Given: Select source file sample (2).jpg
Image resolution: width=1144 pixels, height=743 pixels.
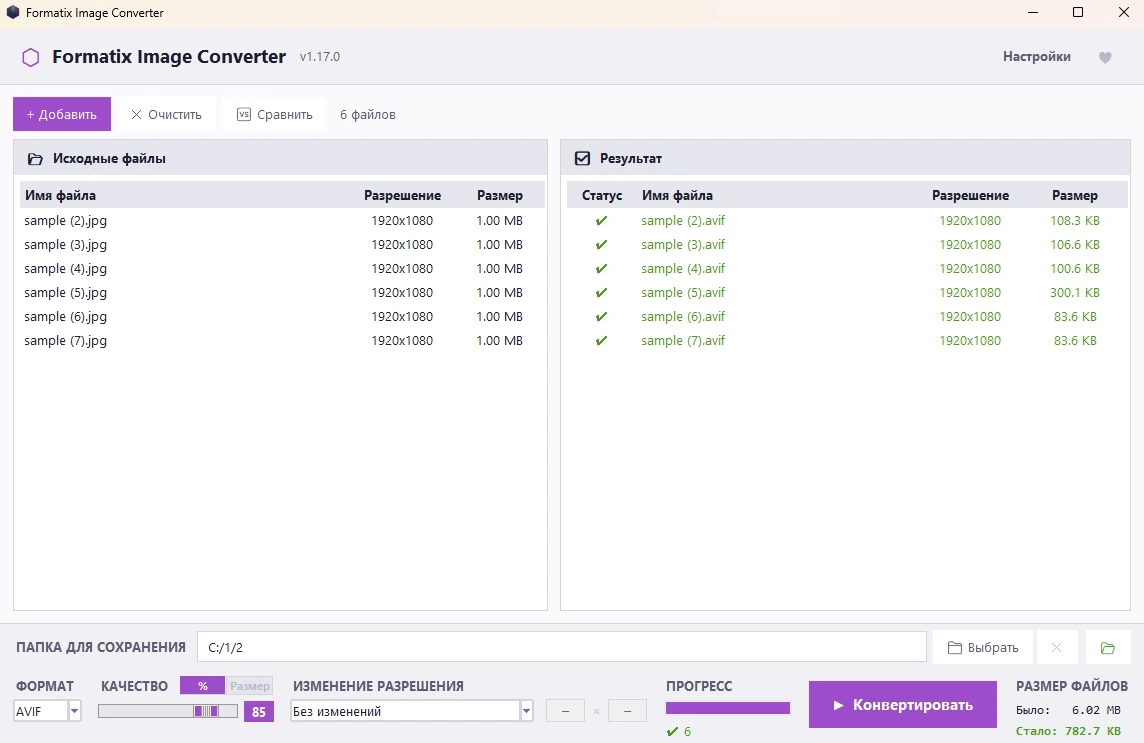Looking at the screenshot, I should (x=282, y=220).
